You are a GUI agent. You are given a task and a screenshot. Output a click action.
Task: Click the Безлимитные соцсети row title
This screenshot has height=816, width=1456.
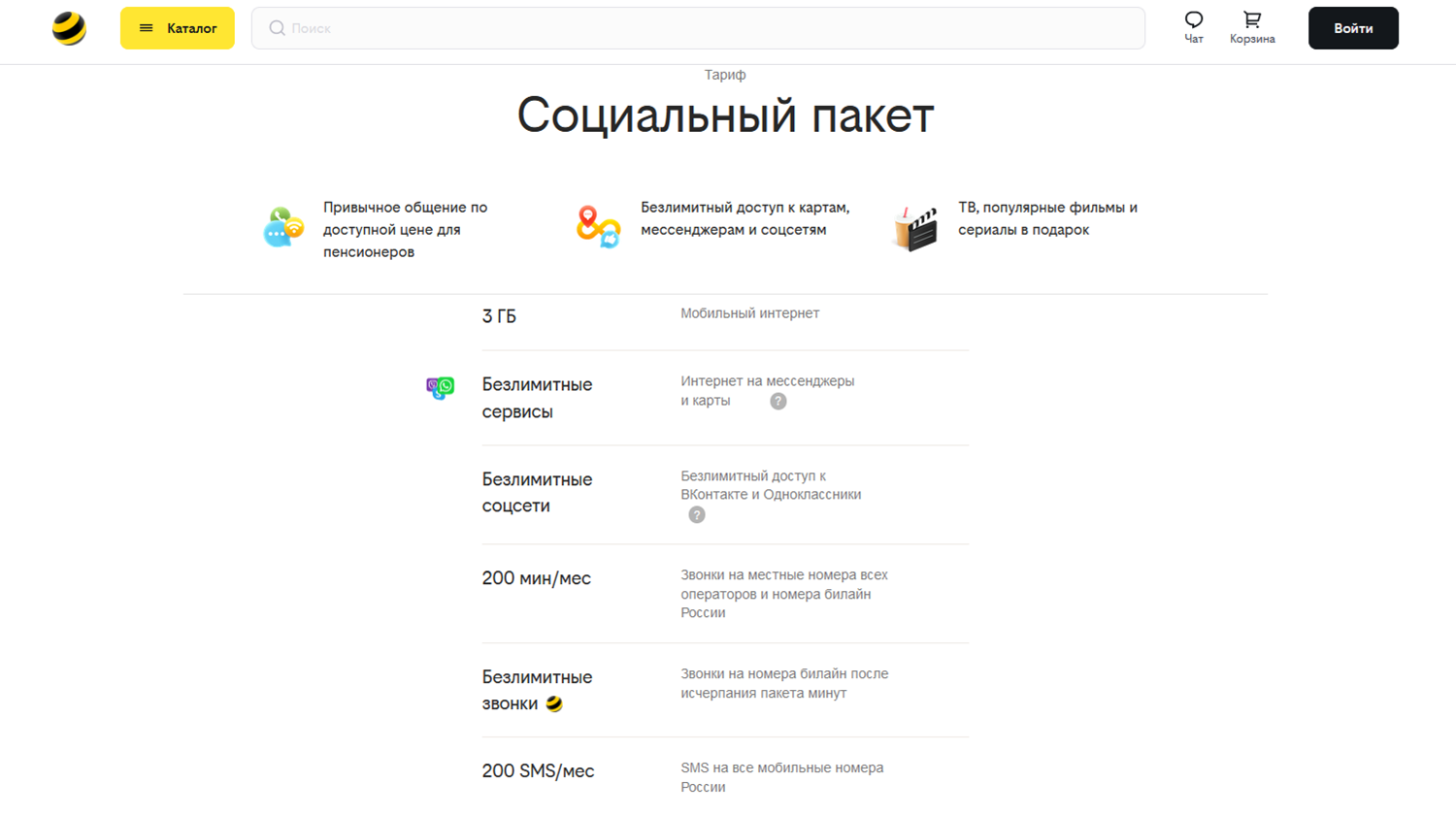pos(537,493)
